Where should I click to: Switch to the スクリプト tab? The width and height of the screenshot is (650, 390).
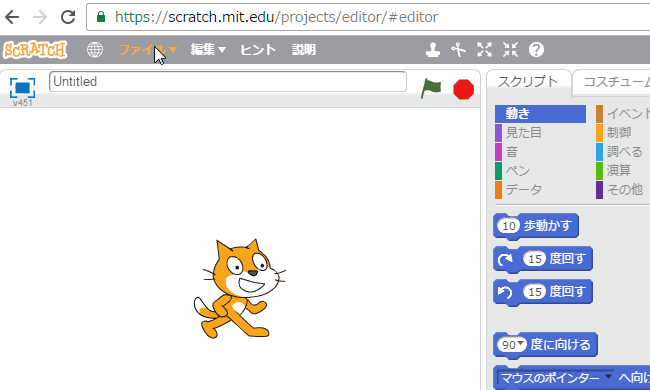(x=528, y=82)
